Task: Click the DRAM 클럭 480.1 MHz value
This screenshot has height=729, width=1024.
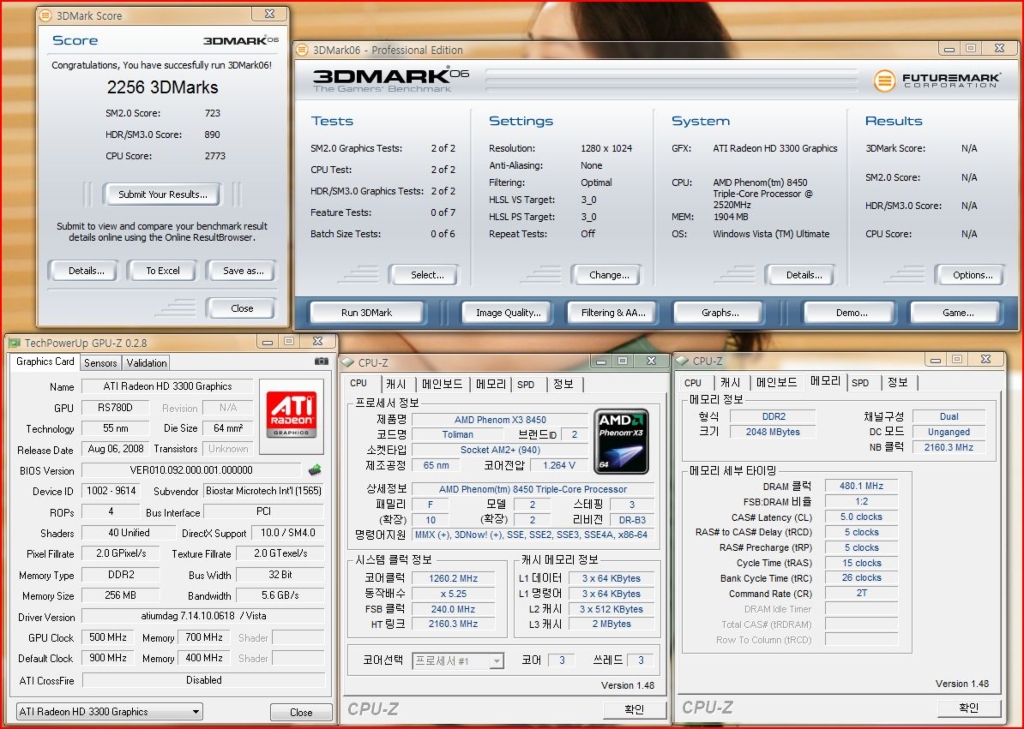Action: pos(861,485)
